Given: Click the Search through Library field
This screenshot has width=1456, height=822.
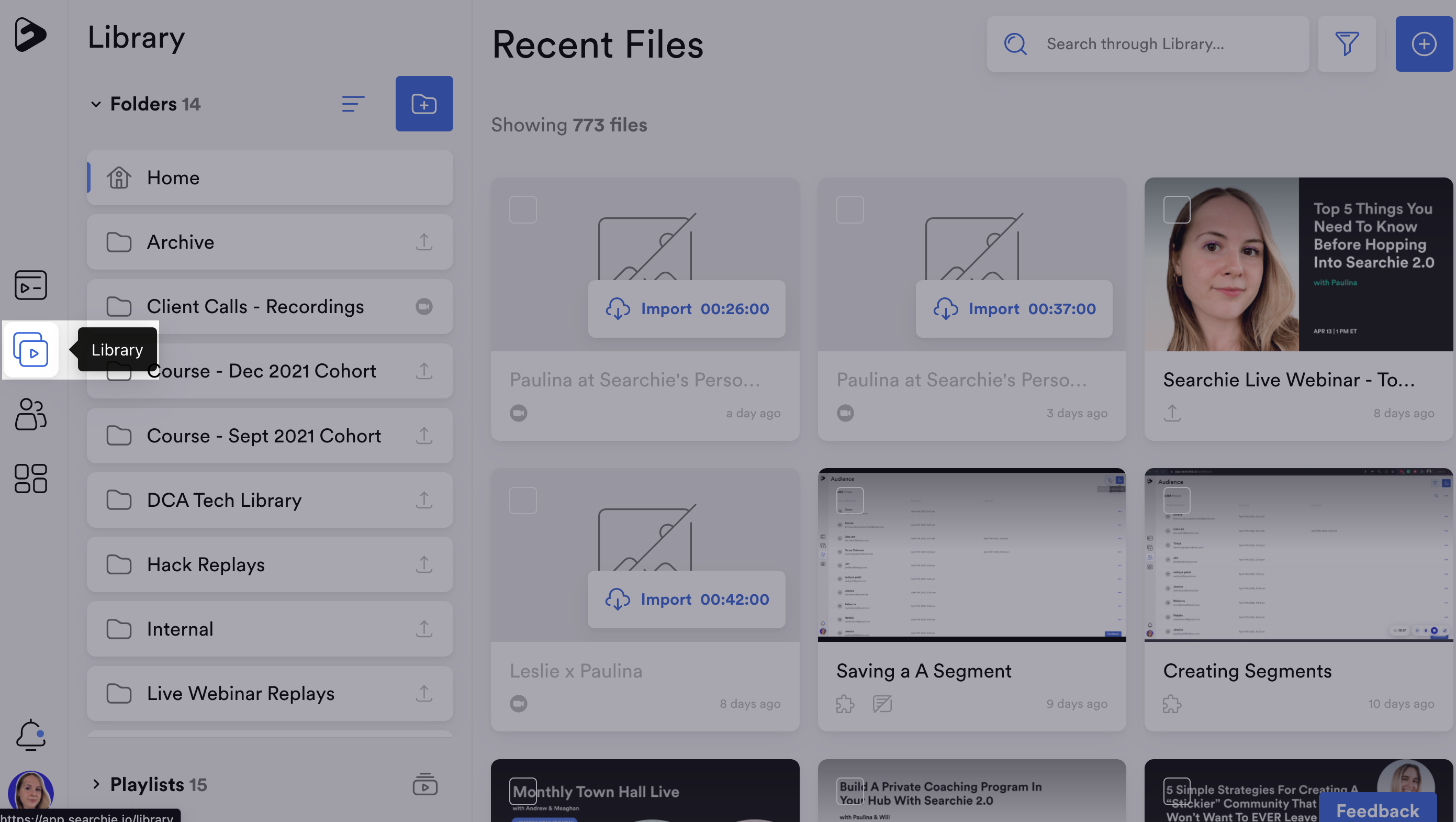Looking at the screenshot, I should click(1147, 43).
